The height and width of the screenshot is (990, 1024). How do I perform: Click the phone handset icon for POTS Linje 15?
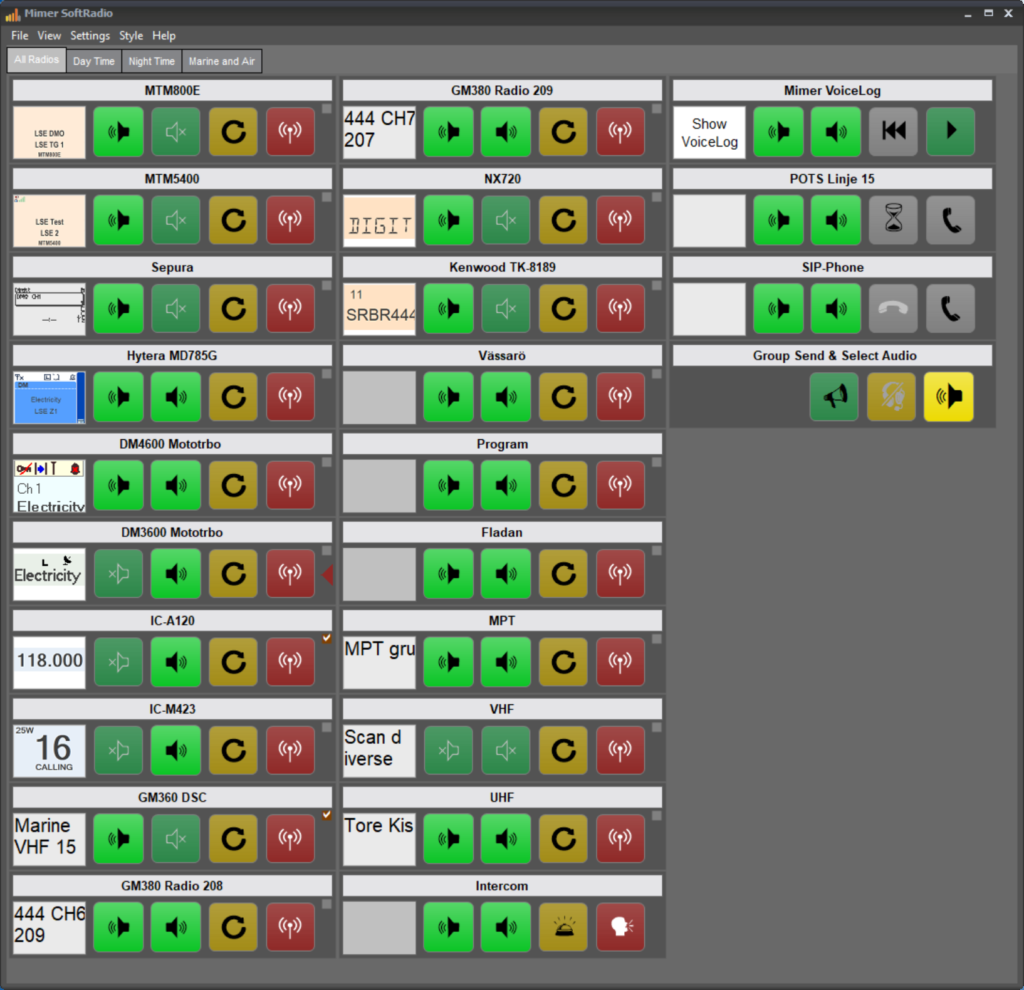pos(950,220)
